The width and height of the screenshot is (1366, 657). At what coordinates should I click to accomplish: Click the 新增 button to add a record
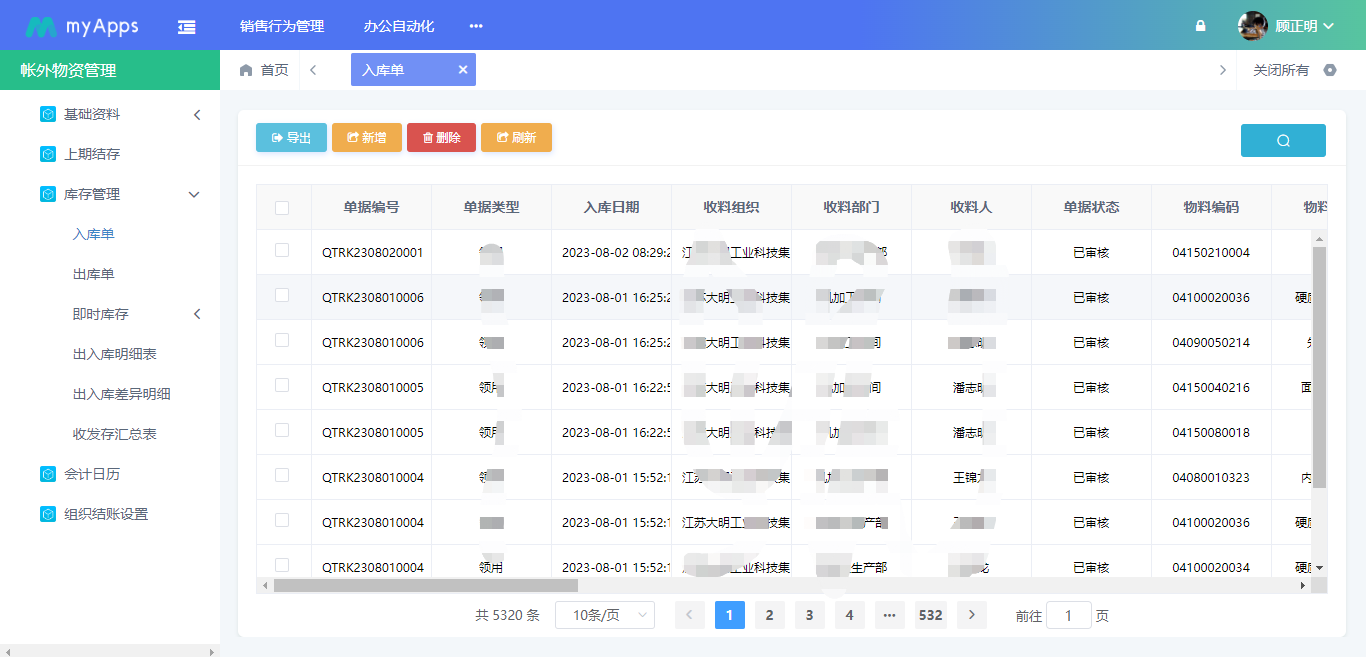pos(366,137)
